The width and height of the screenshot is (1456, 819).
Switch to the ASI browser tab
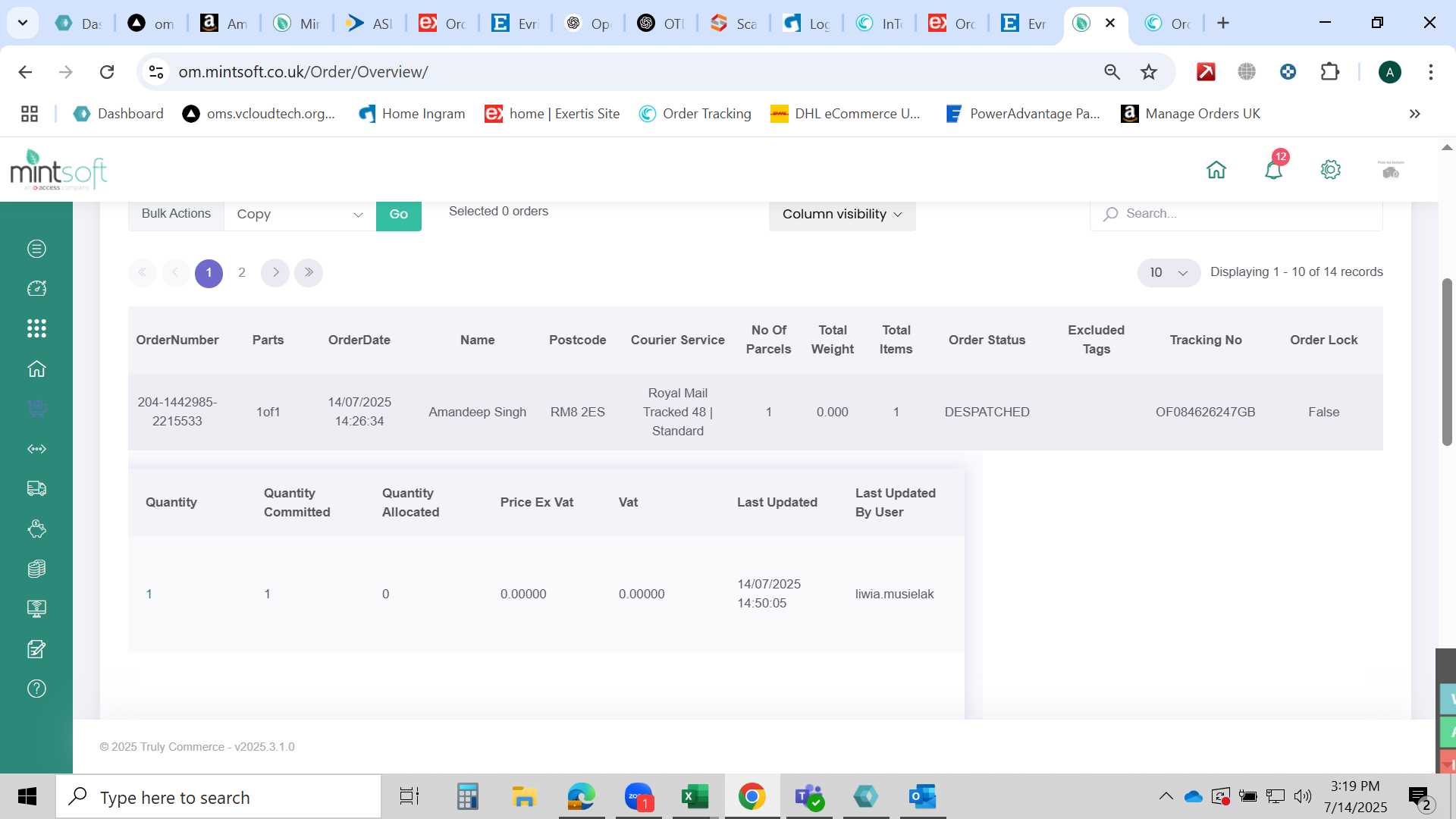[x=370, y=24]
